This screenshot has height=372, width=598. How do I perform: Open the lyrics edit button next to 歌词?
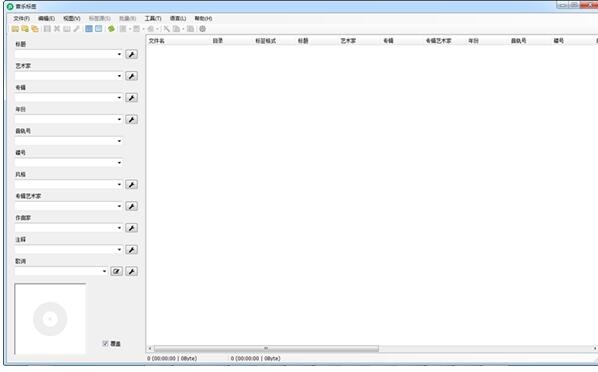pos(116,271)
